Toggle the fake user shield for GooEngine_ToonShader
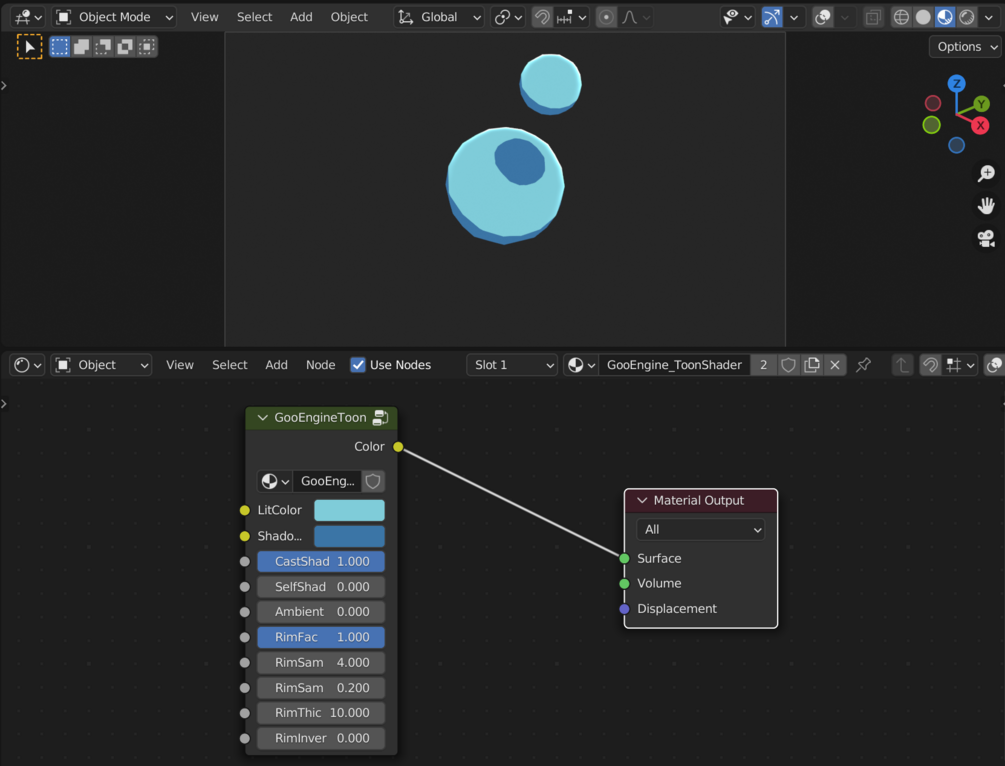This screenshot has height=766, width=1005. [x=788, y=364]
